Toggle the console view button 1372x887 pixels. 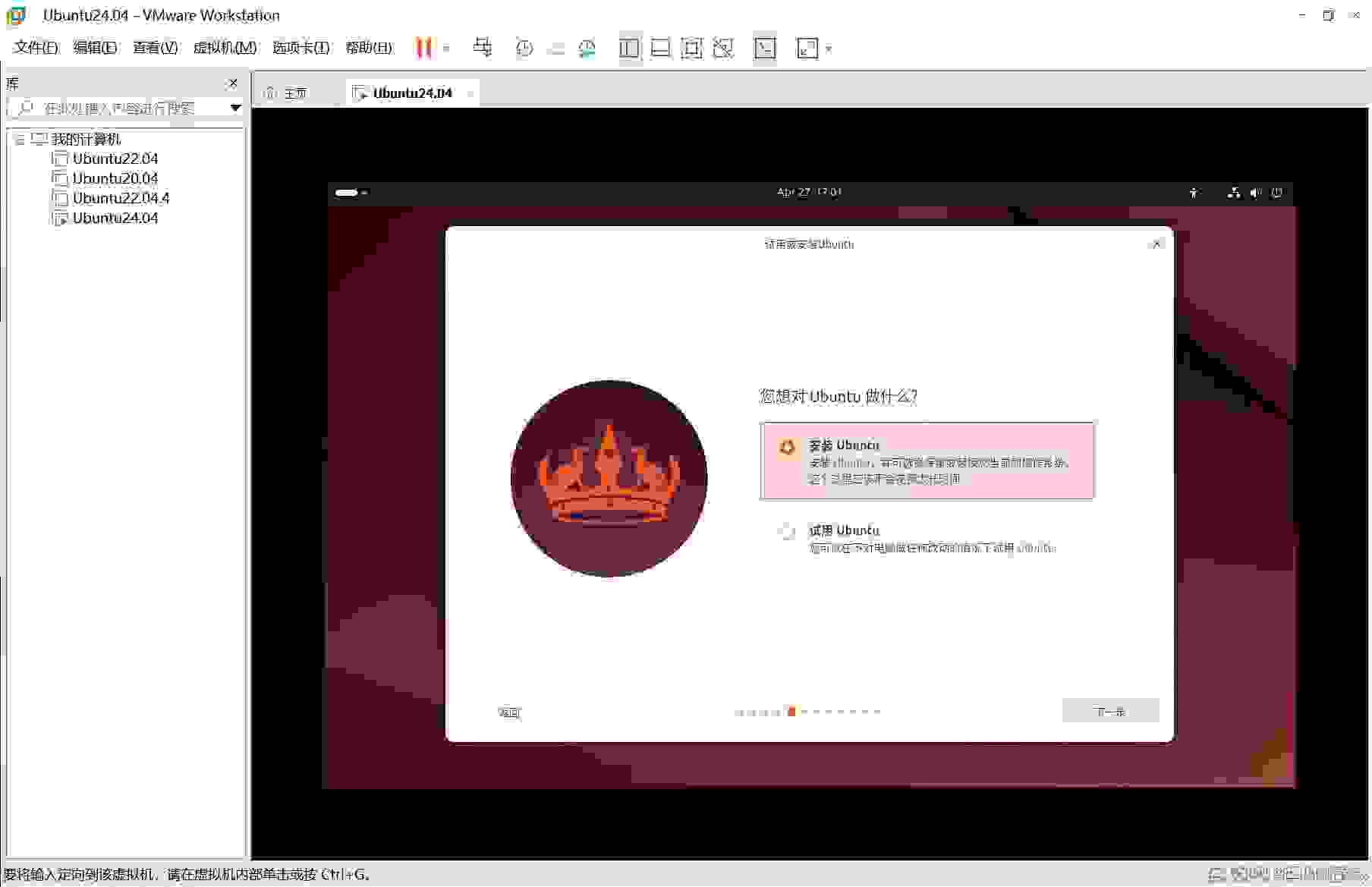pyautogui.click(x=765, y=49)
